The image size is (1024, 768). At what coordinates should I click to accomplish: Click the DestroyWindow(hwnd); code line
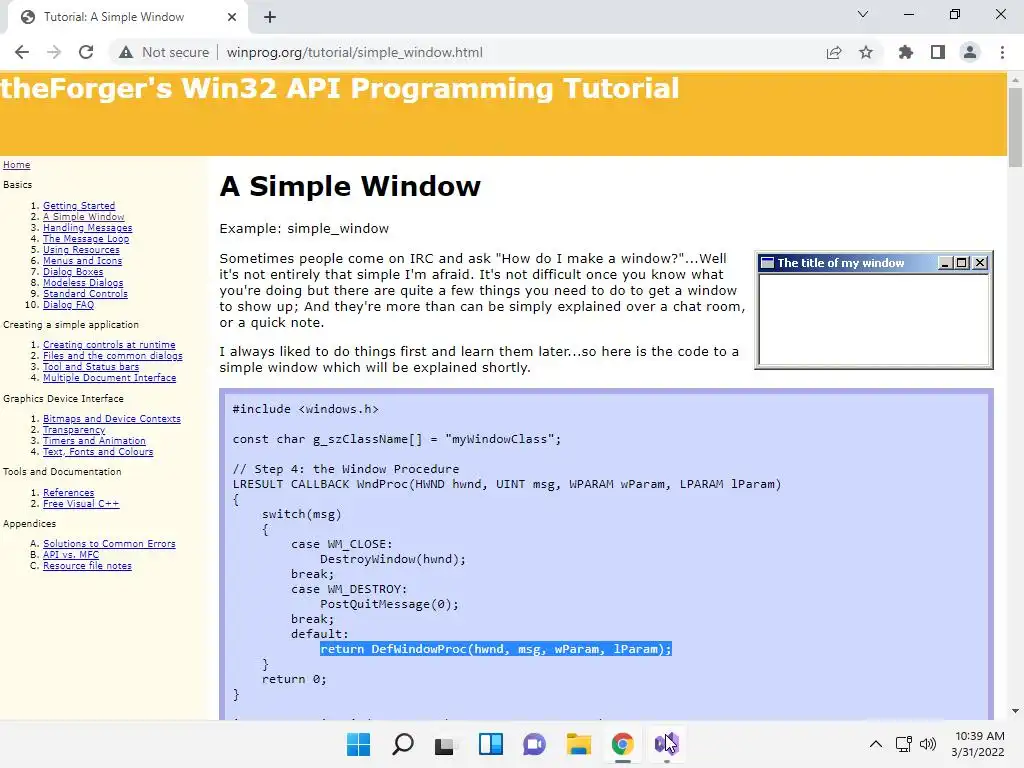pyautogui.click(x=392, y=559)
